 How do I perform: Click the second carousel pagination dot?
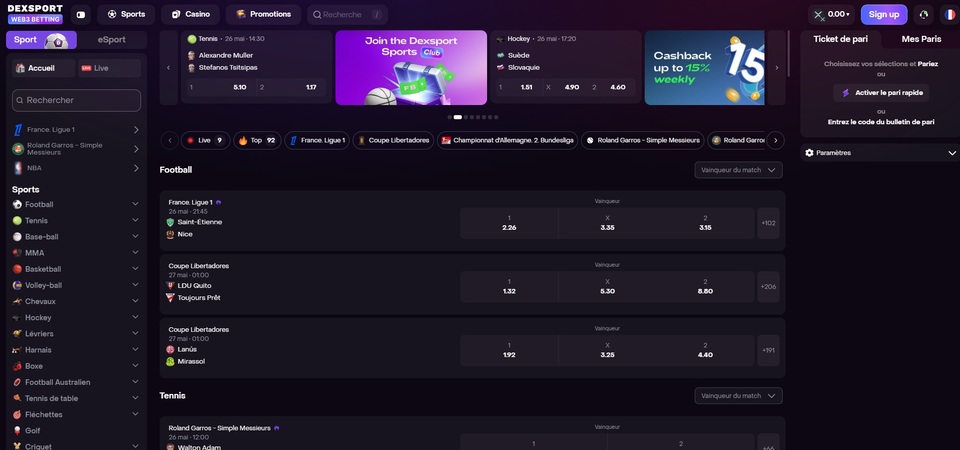coord(457,117)
